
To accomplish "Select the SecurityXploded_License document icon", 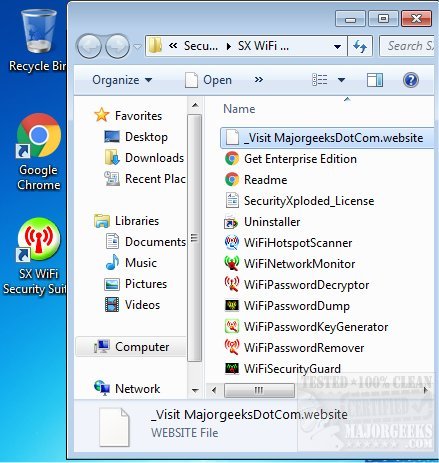I will (x=232, y=201).
